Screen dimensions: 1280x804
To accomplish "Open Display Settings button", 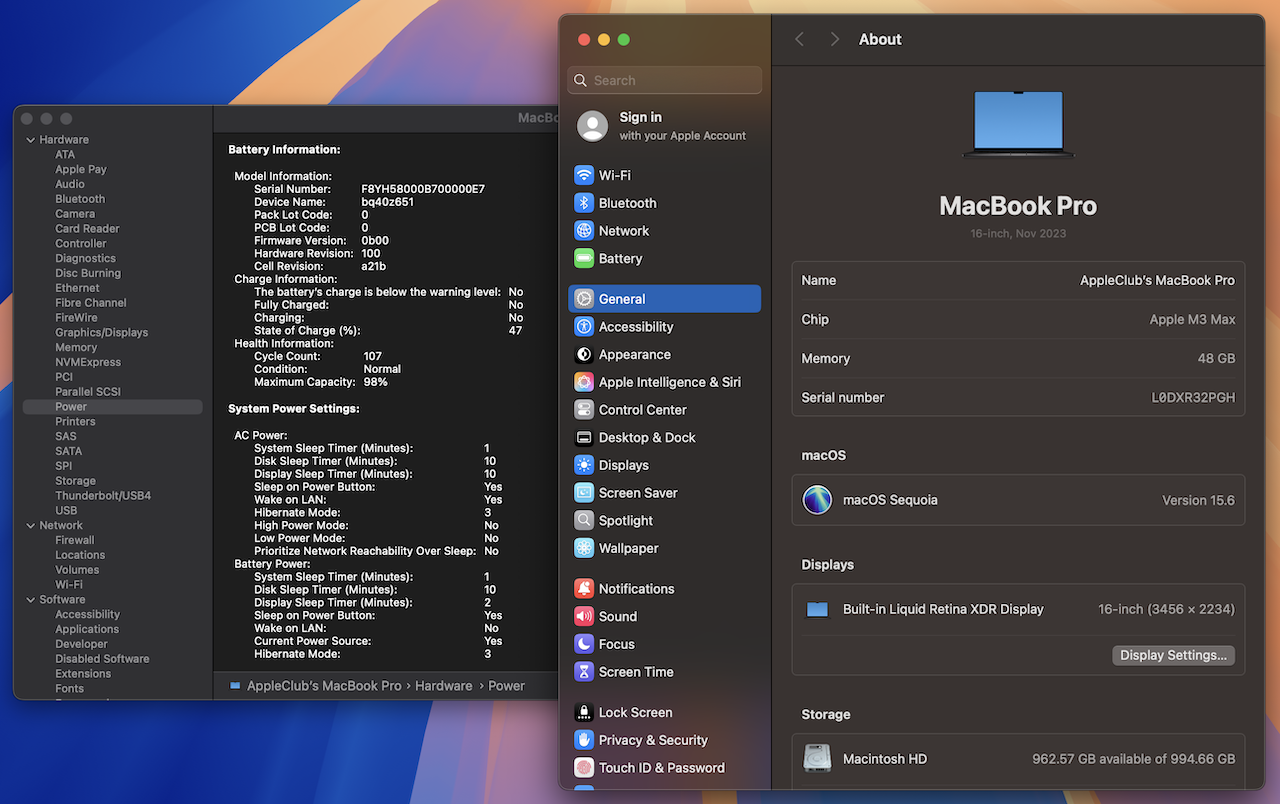I will [1173, 656].
